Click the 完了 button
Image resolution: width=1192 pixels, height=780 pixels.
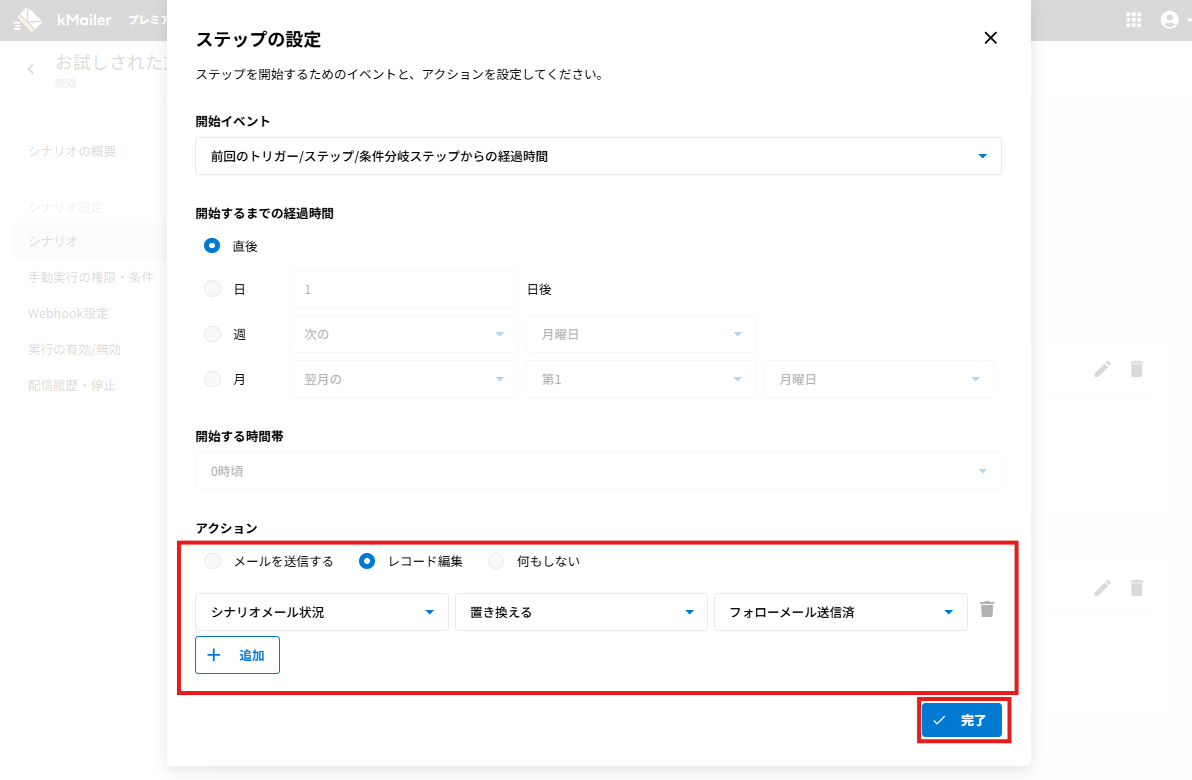(x=961, y=720)
